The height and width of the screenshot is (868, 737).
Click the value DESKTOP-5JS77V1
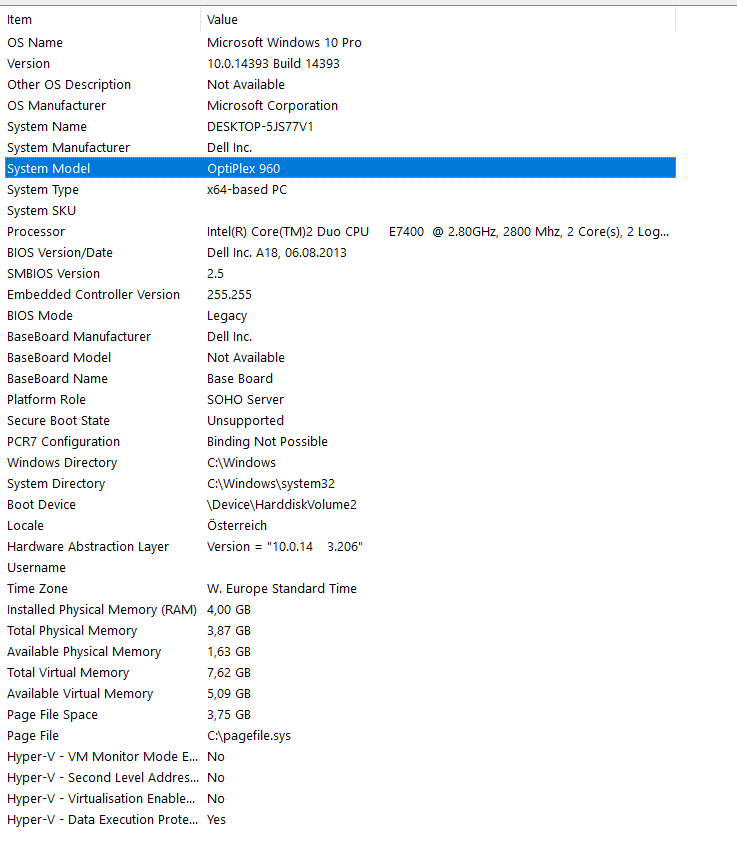[260, 127]
